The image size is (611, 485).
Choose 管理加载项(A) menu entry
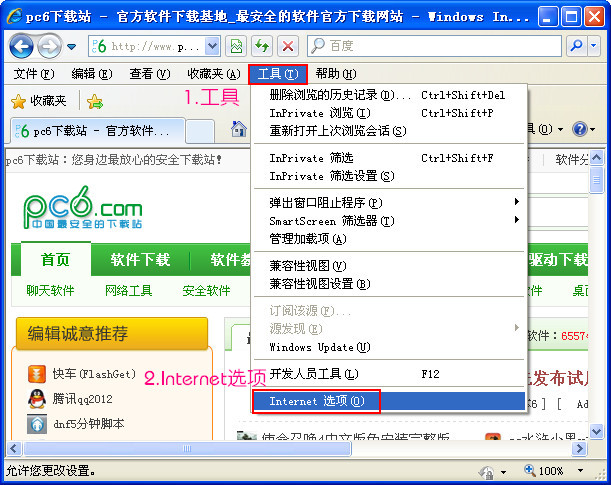pos(389,239)
